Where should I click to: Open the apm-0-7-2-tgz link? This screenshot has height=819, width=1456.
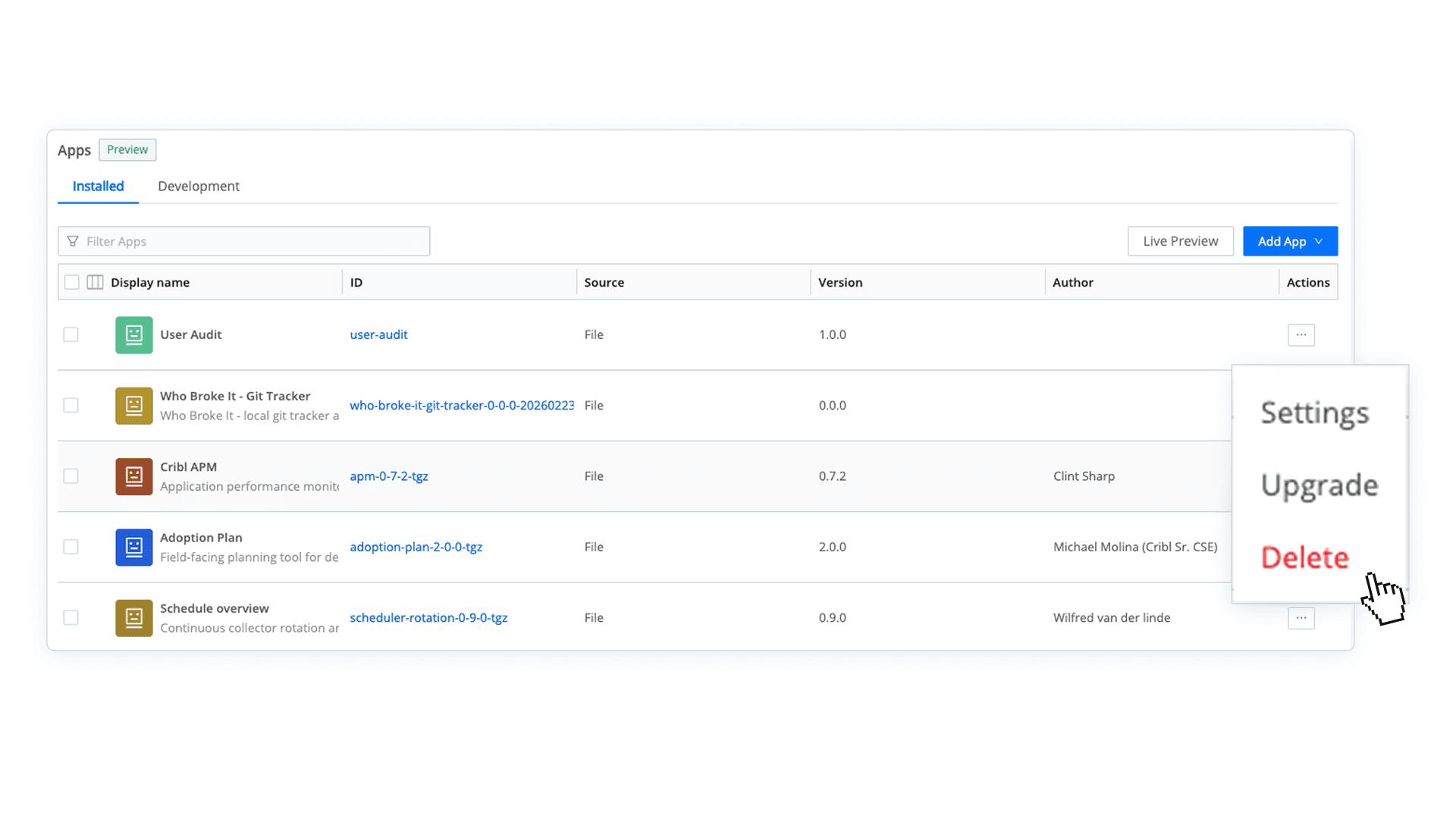click(x=388, y=476)
